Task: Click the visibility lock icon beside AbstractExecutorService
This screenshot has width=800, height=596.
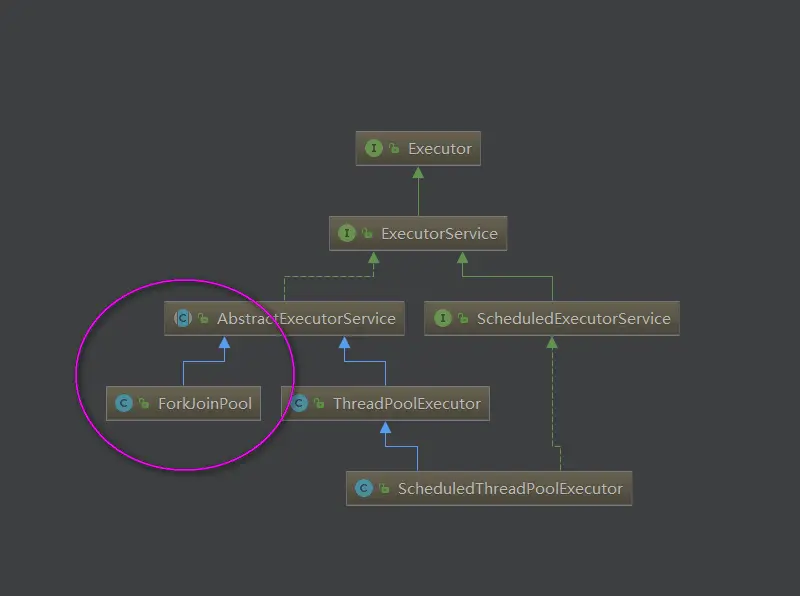Action: coord(203,318)
